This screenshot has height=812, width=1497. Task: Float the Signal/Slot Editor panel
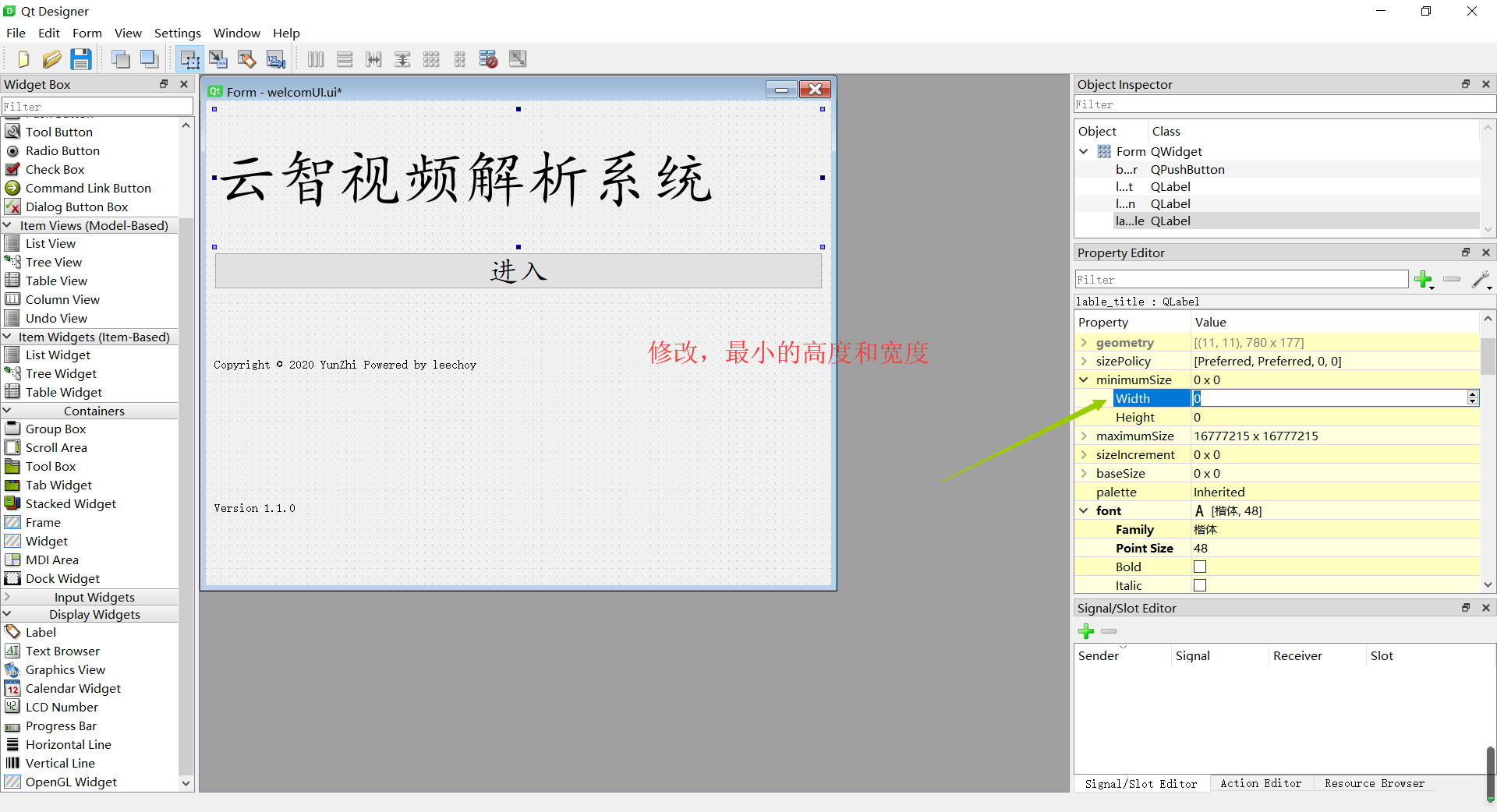point(1466,608)
